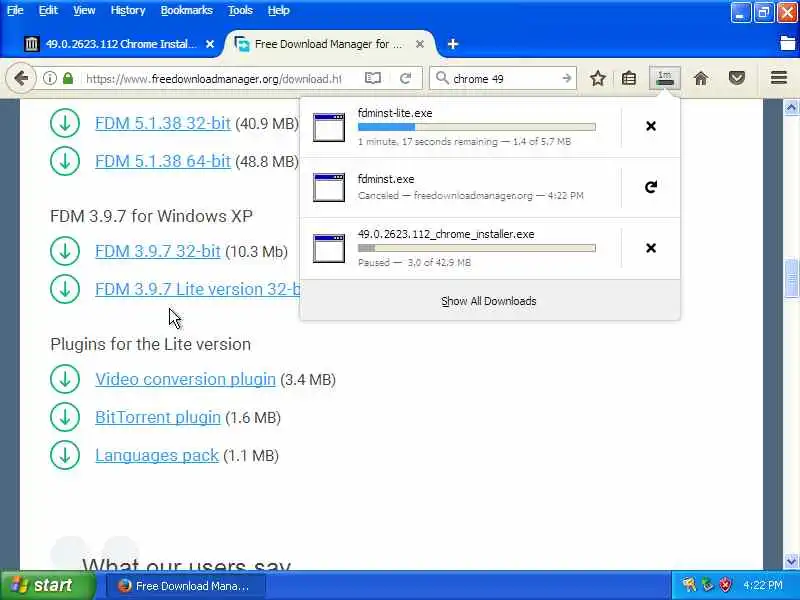
Task: Click the canceled fdminst.exe file name
Action: [386, 179]
